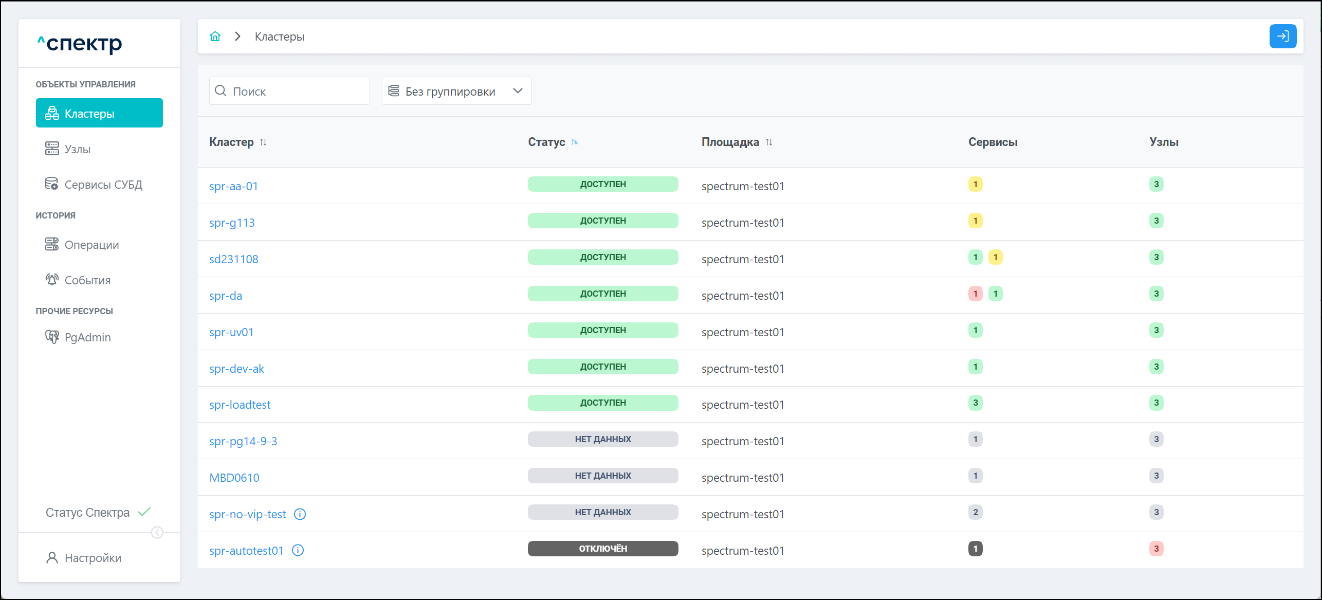Sort table by Кластер column
Screen dimensions: 1322x601
pos(263,142)
